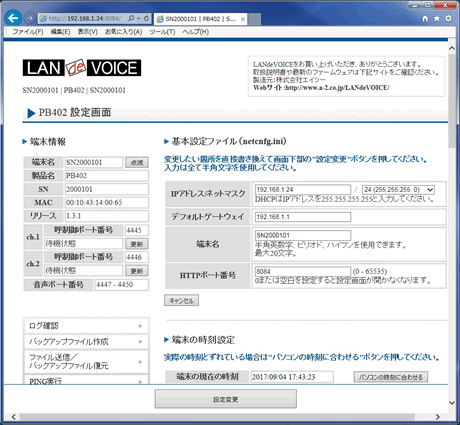Click the audio port field 4447 - 4450
This screenshot has height=425, width=460.
[x=122, y=285]
